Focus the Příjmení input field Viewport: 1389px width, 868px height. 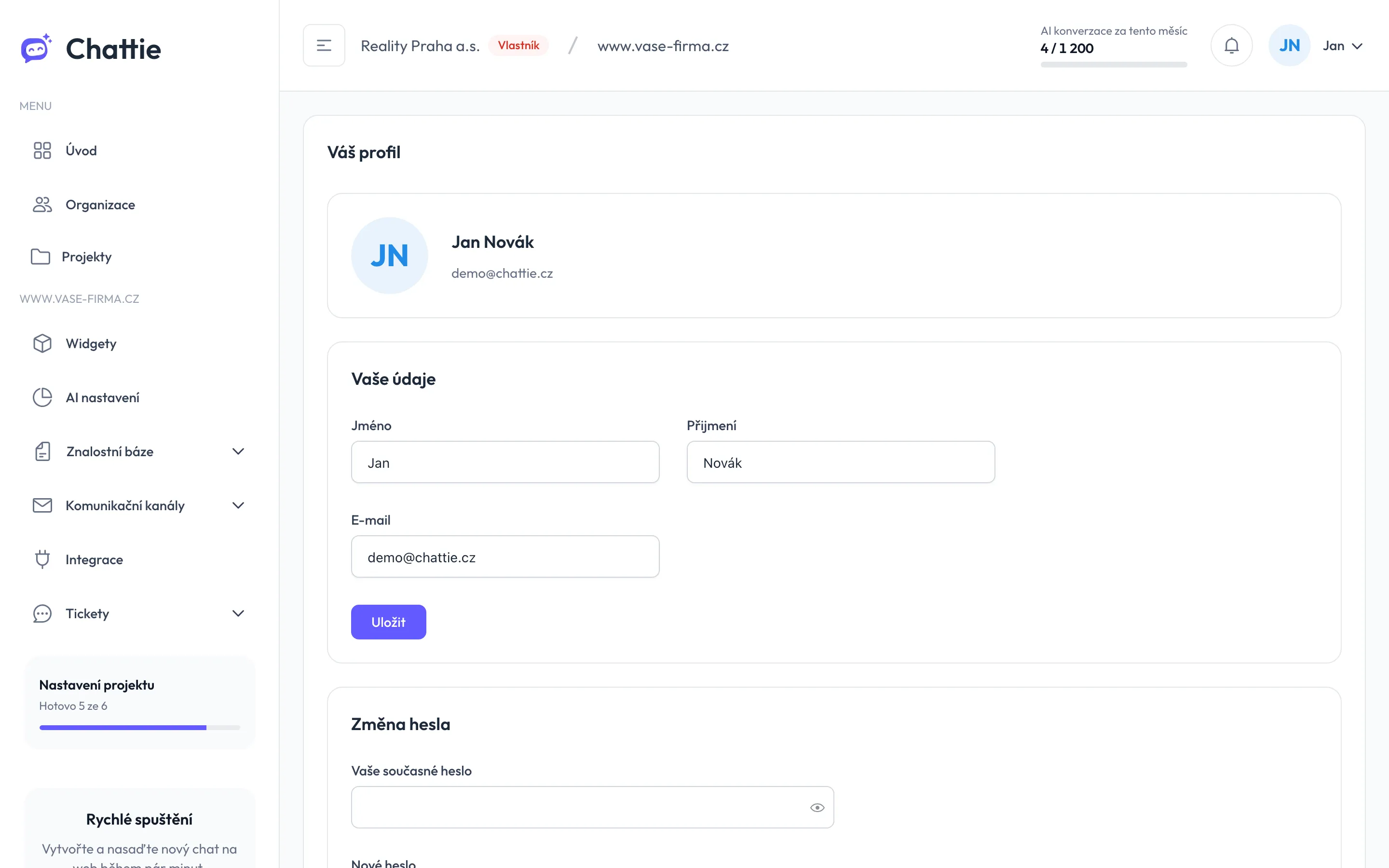pyautogui.click(x=841, y=462)
